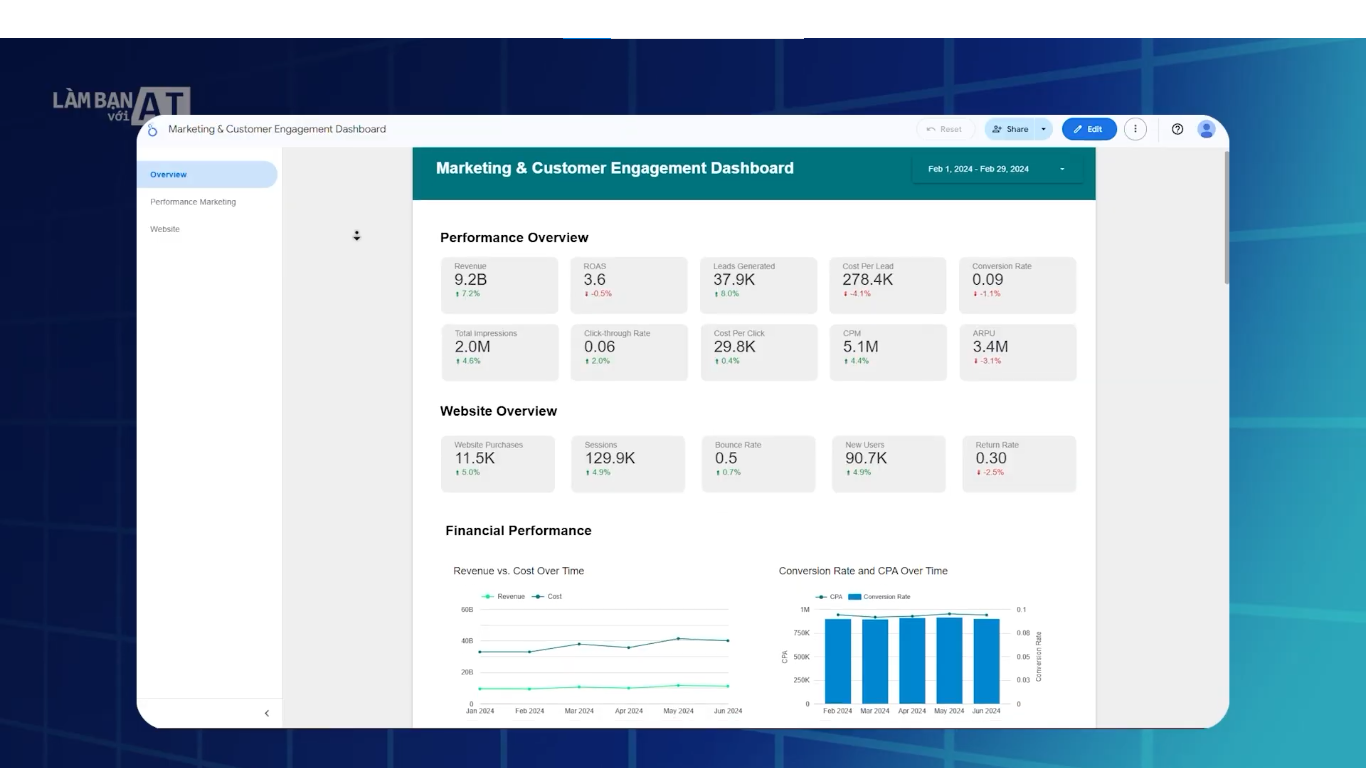
Task: Click the Share button
Action: 1010,129
